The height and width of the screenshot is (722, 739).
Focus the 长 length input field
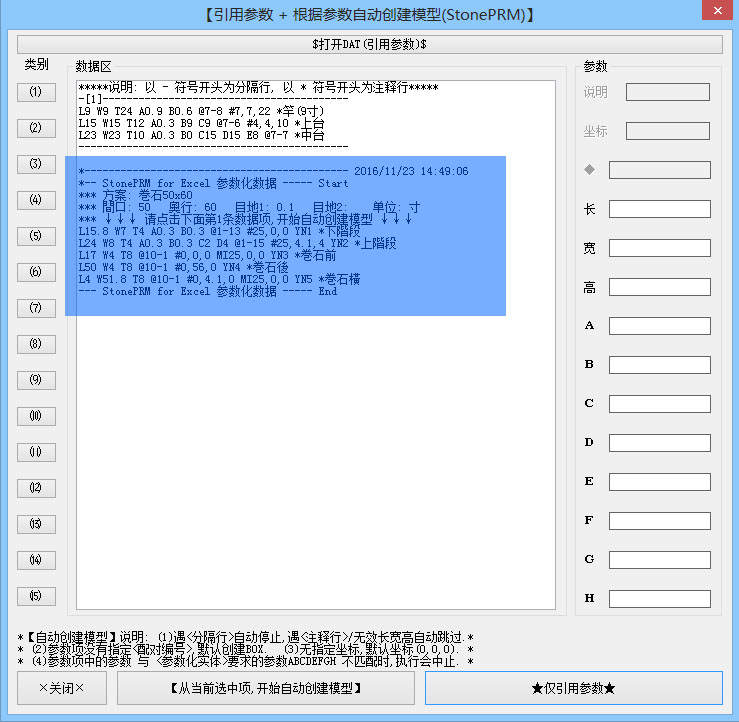coord(660,209)
